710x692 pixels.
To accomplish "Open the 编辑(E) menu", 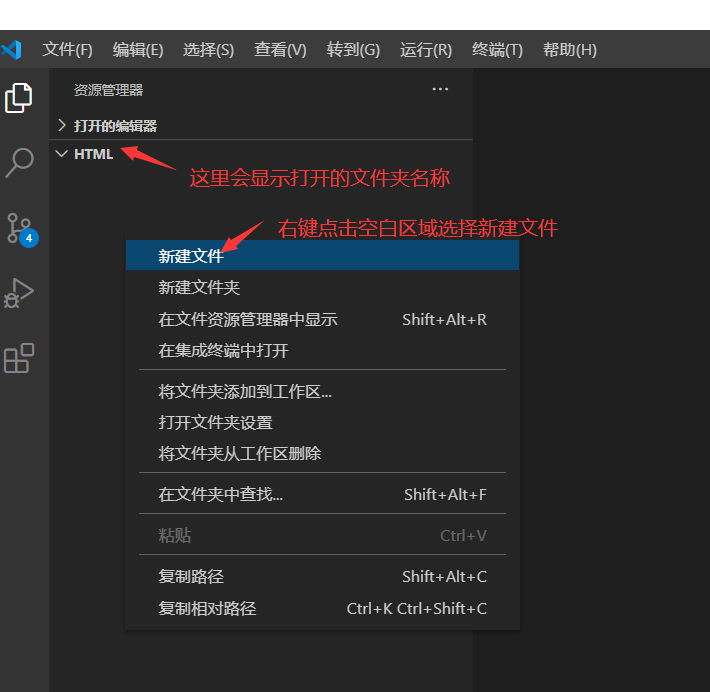I will [138, 50].
